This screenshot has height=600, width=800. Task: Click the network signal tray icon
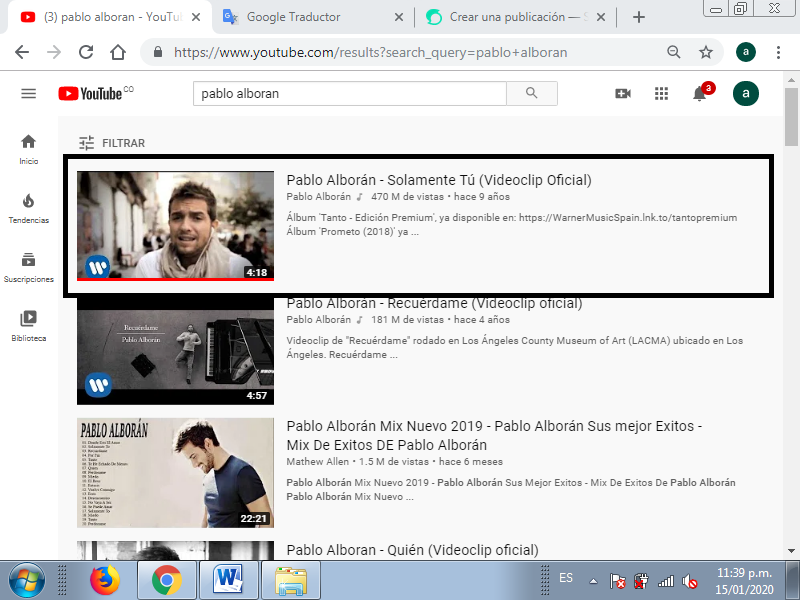pyautogui.click(x=666, y=581)
